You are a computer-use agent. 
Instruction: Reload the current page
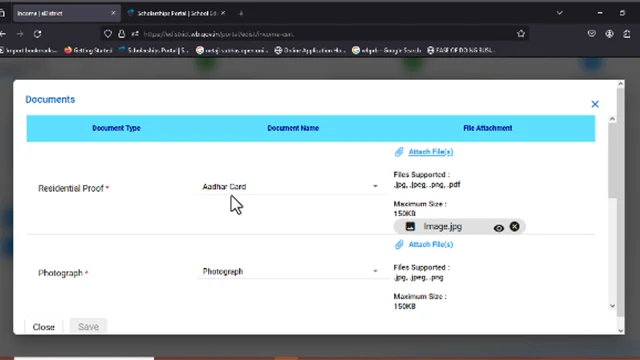point(38,34)
